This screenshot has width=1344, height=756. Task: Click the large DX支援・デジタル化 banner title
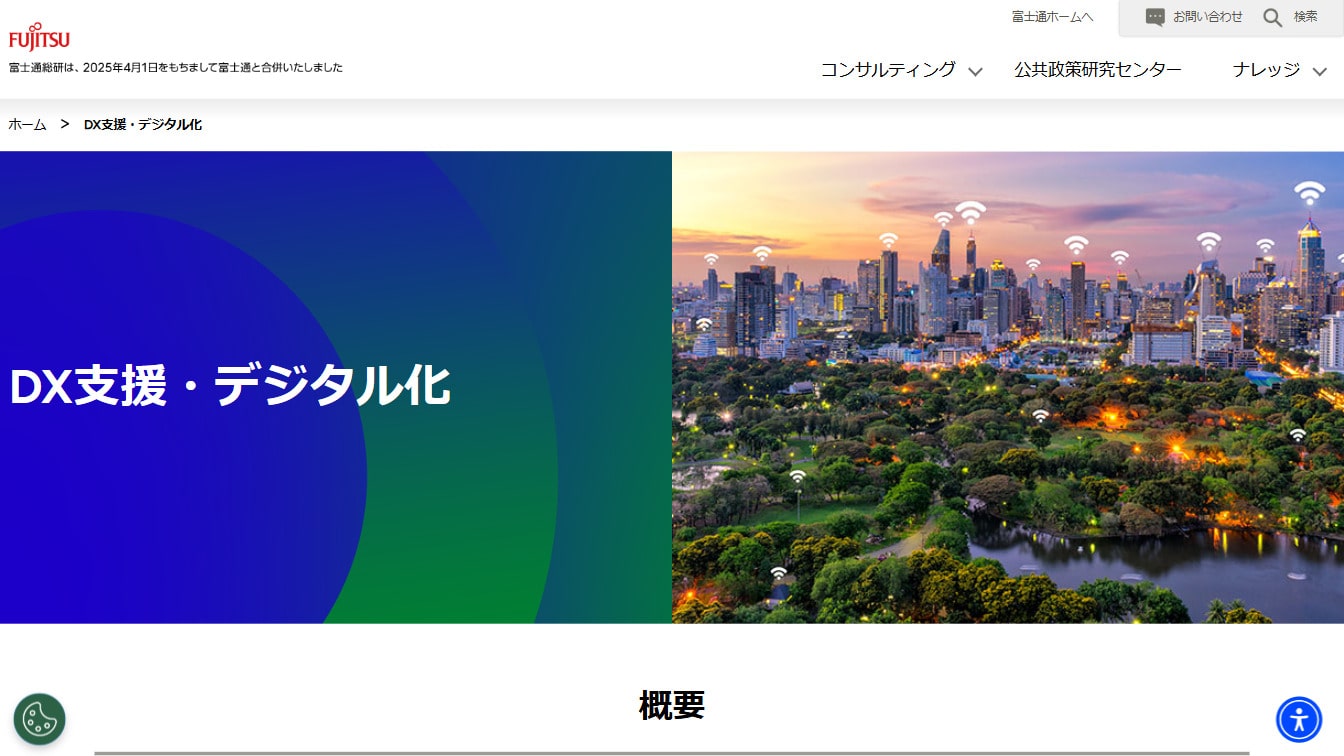230,386
